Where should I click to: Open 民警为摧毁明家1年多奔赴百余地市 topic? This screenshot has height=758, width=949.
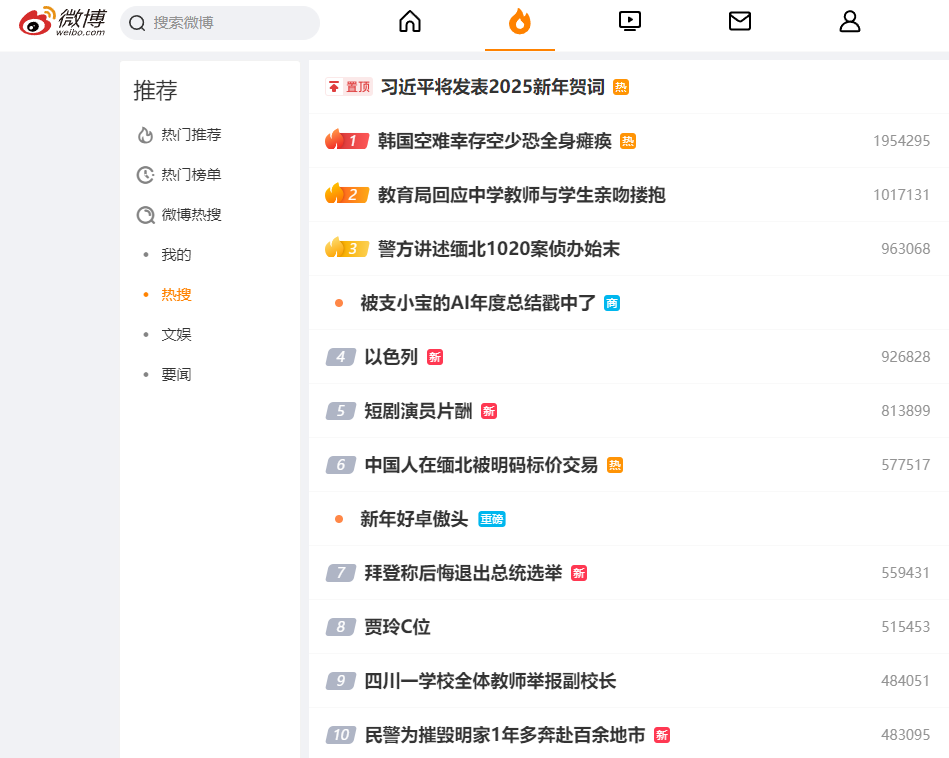point(505,735)
